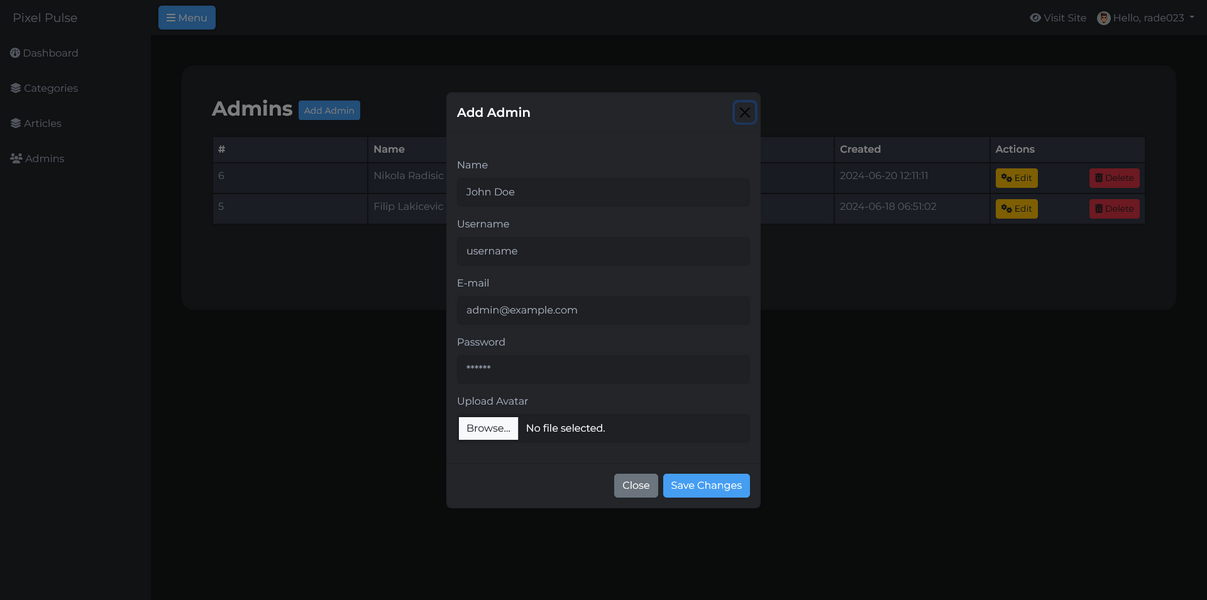This screenshot has height=600, width=1207.
Task: Click the Dashboard sidebar icon
Action: click(x=15, y=53)
